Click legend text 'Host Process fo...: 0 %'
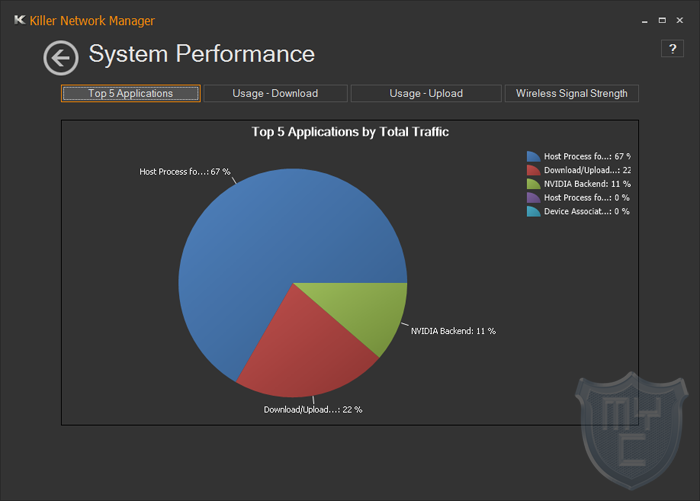This screenshot has height=501, width=700. pyautogui.click(x=587, y=198)
